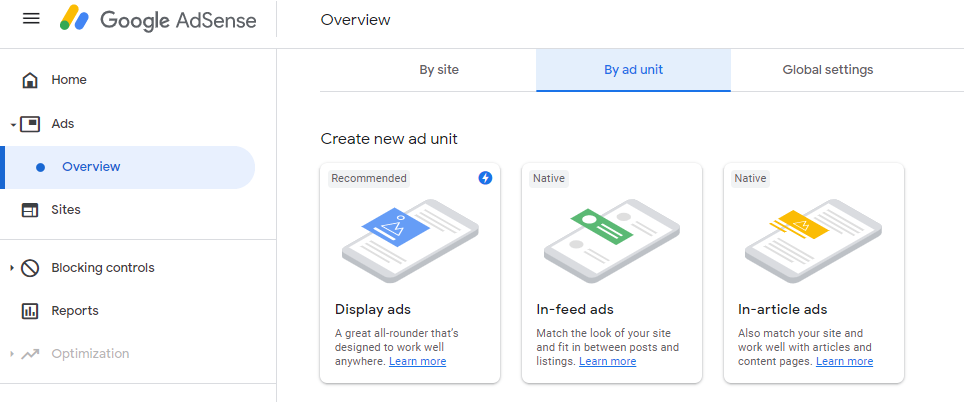This screenshot has width=964, height=402.
Task: Expand the Optimization section arrow
Action: 12,354
